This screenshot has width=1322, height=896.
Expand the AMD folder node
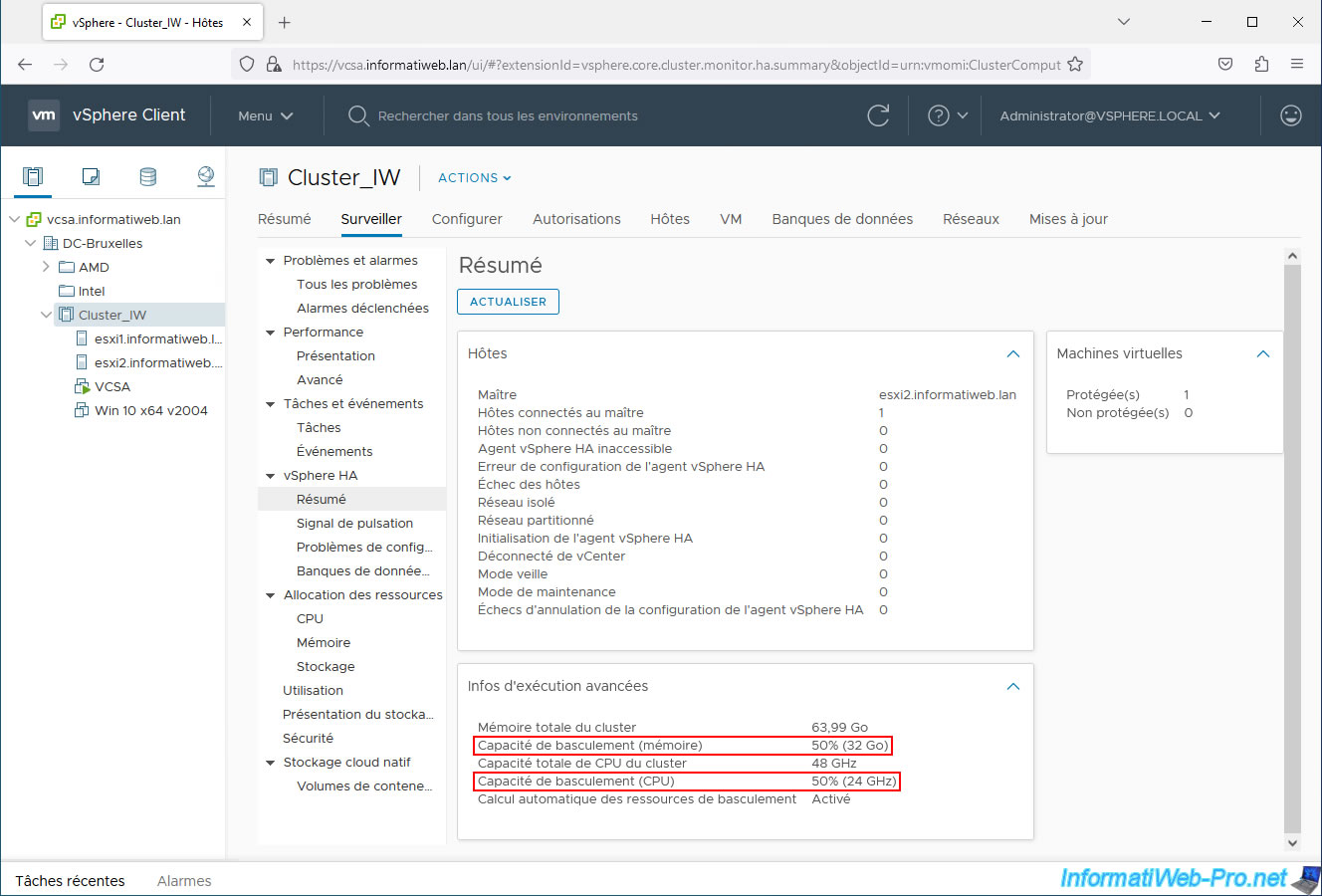[46, 267]
